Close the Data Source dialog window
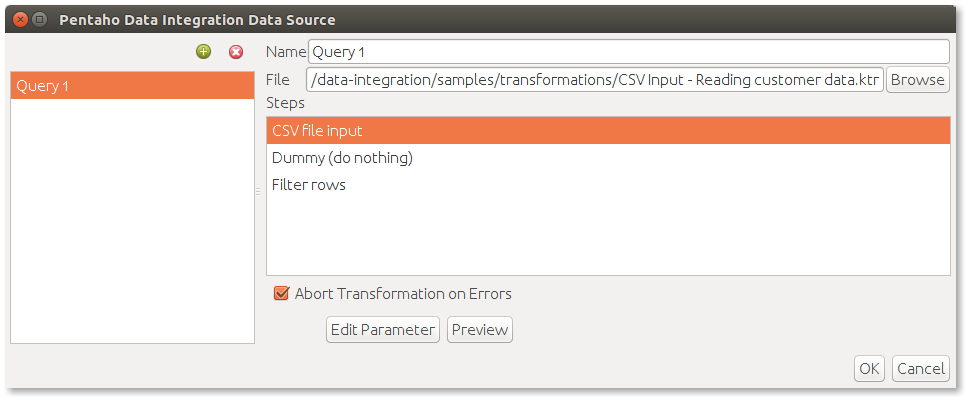The image size is (965, 397). pyautogui.click(x=20, y=20)
